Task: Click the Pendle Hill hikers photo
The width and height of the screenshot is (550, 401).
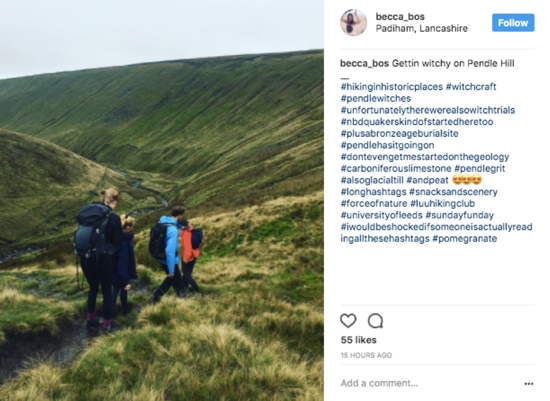Action: [162, 200]
